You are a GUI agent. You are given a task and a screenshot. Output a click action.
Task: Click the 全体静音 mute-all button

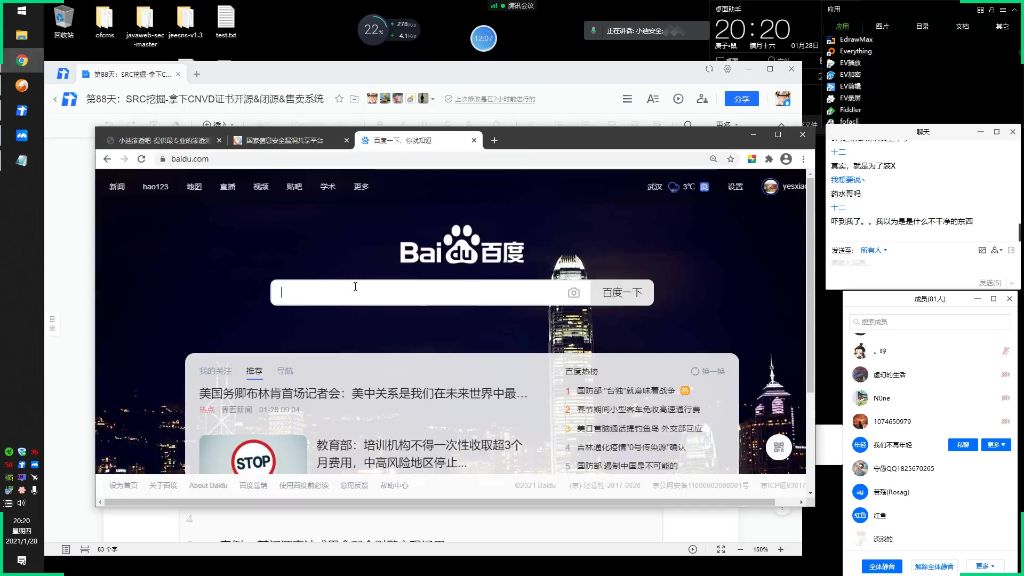[x=882, y=566]
